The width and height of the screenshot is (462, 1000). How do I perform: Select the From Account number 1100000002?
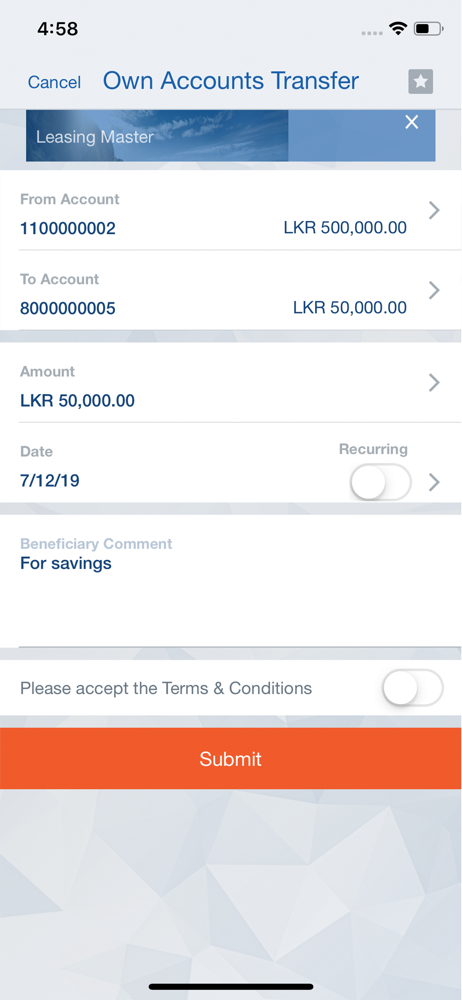click(x=68, y=228)
